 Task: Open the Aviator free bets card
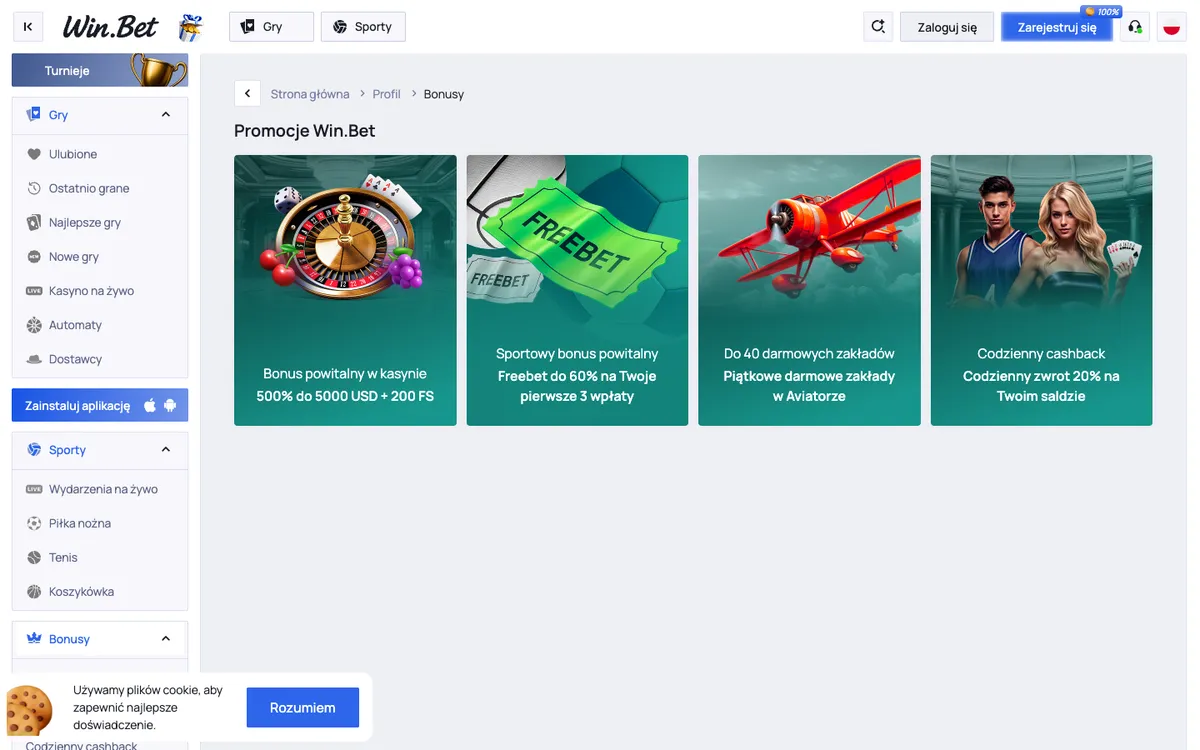tap(809, 290)
